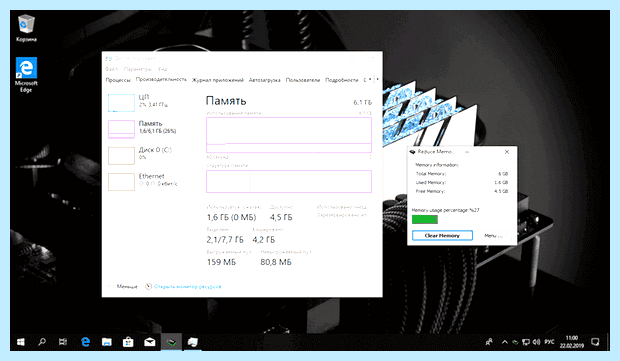This screenshot has height=361, width=620.
Task: Switch to the Производительность tab
Action: tap(161, 79)
